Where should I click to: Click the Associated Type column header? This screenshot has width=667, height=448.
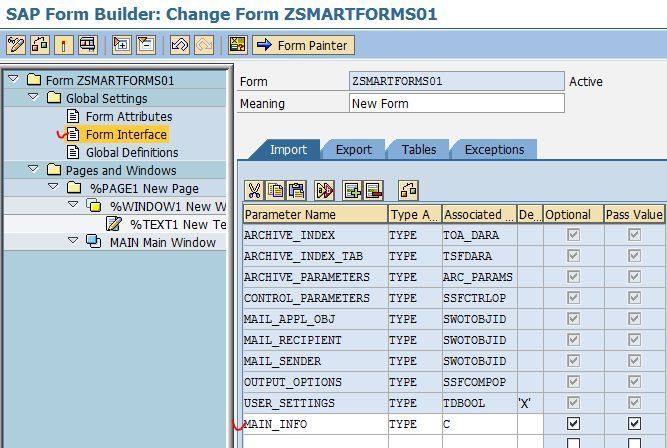pos(479,214)
